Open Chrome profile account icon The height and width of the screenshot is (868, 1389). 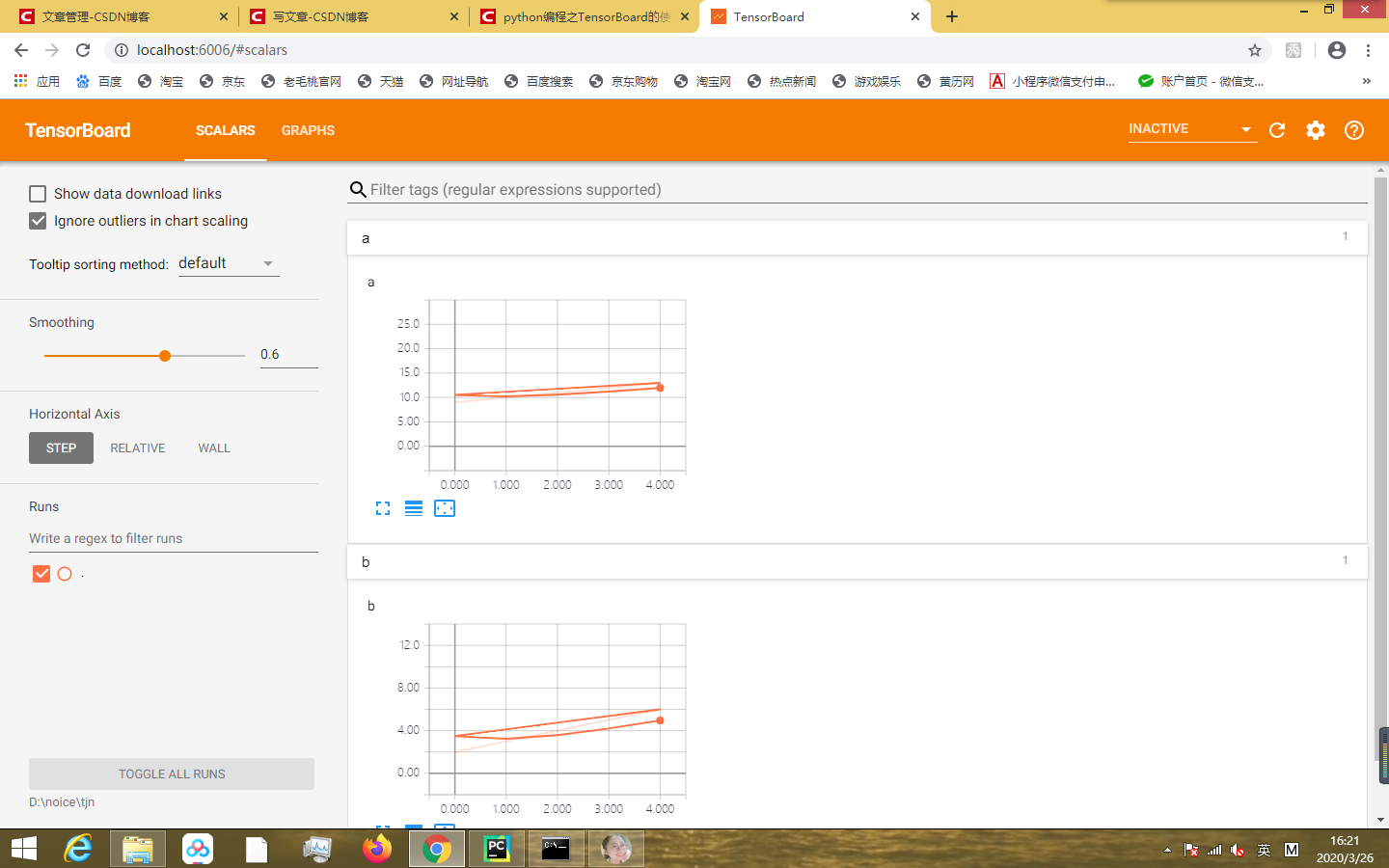tap(1337, 50)
